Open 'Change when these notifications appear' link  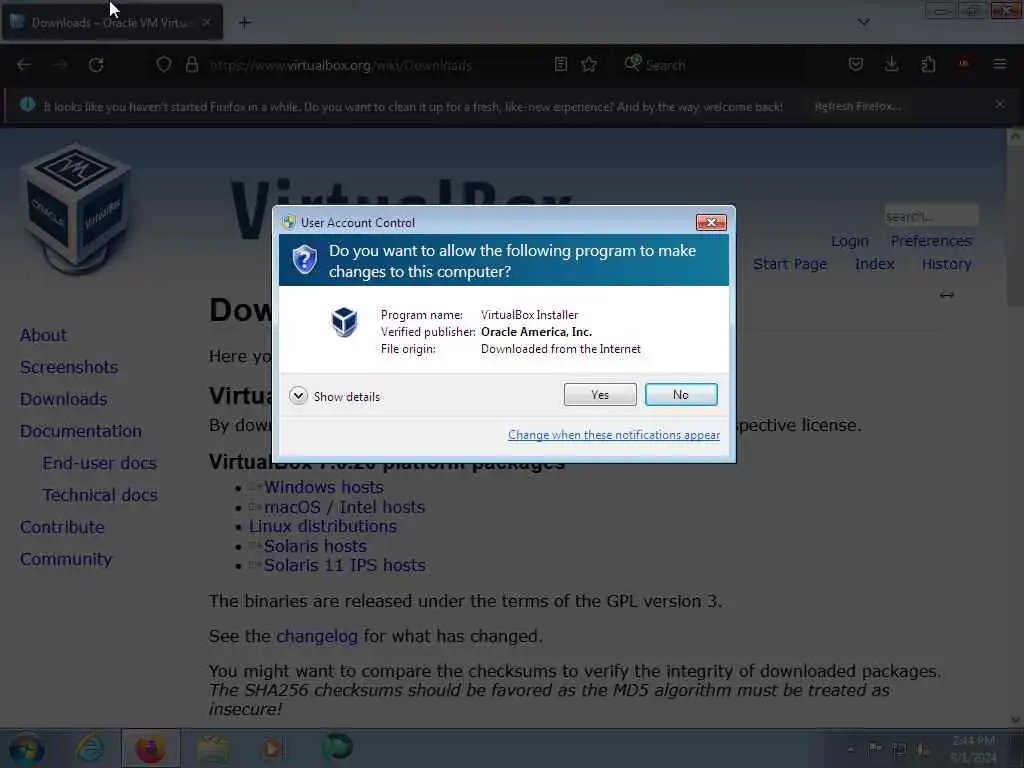614,435
